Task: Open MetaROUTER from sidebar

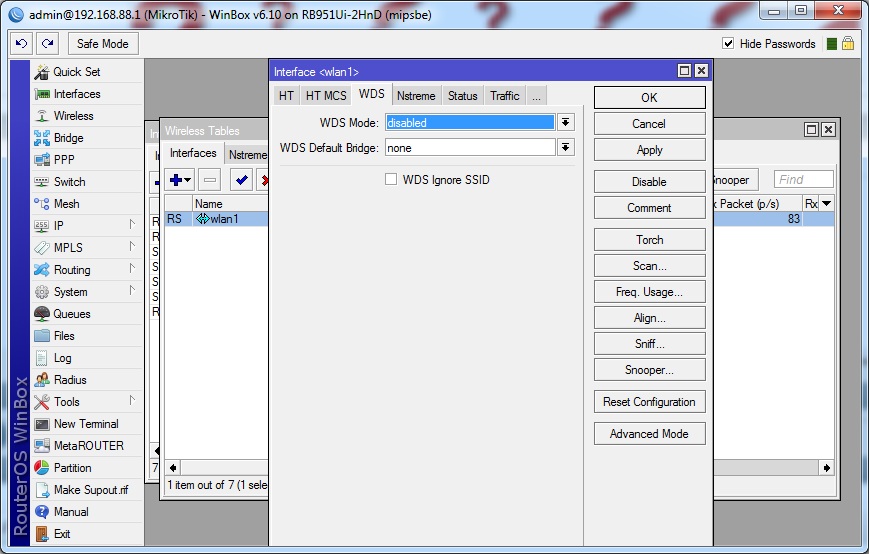Action: click(87, 446)
